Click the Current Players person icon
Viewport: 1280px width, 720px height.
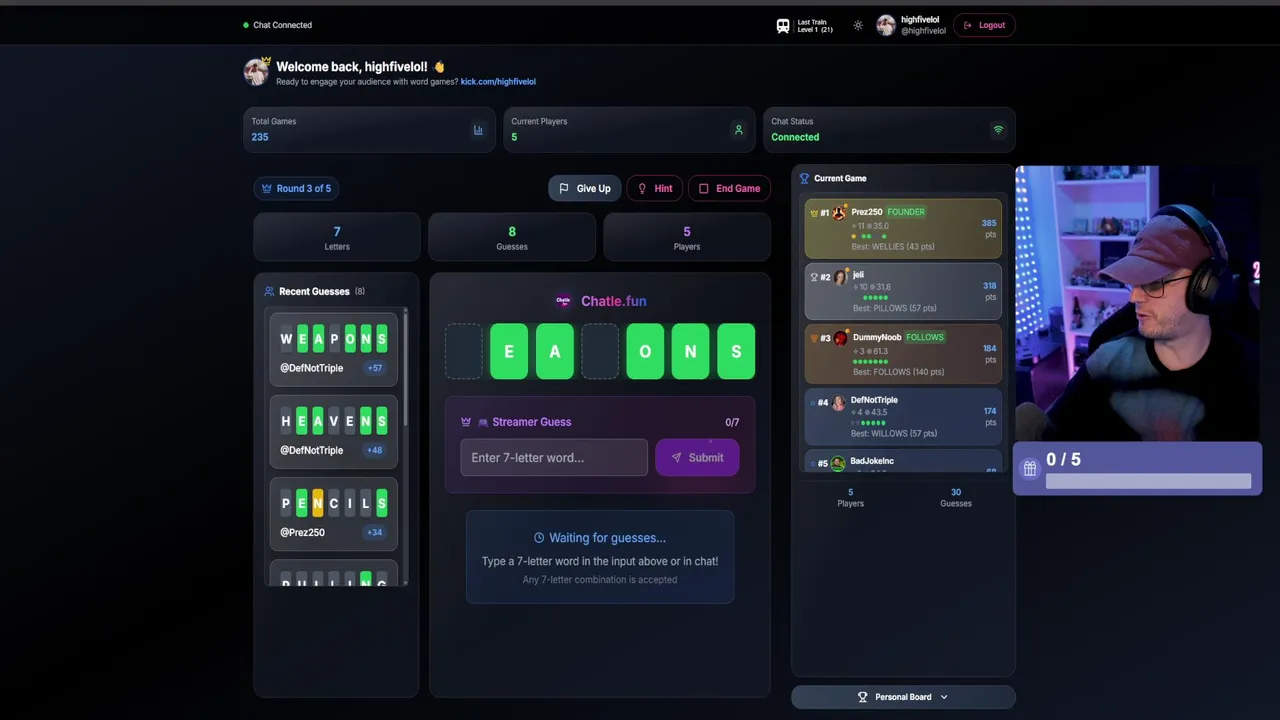click(x=738, y=130)
